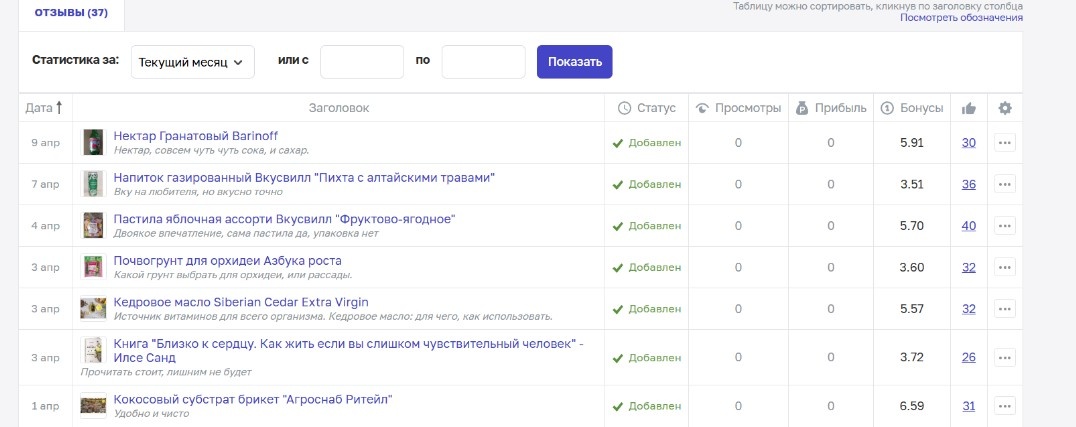The height and width of the screenshot is (427, 1076).
Task: Click the start date input field
Action: (x=361, y=62)
